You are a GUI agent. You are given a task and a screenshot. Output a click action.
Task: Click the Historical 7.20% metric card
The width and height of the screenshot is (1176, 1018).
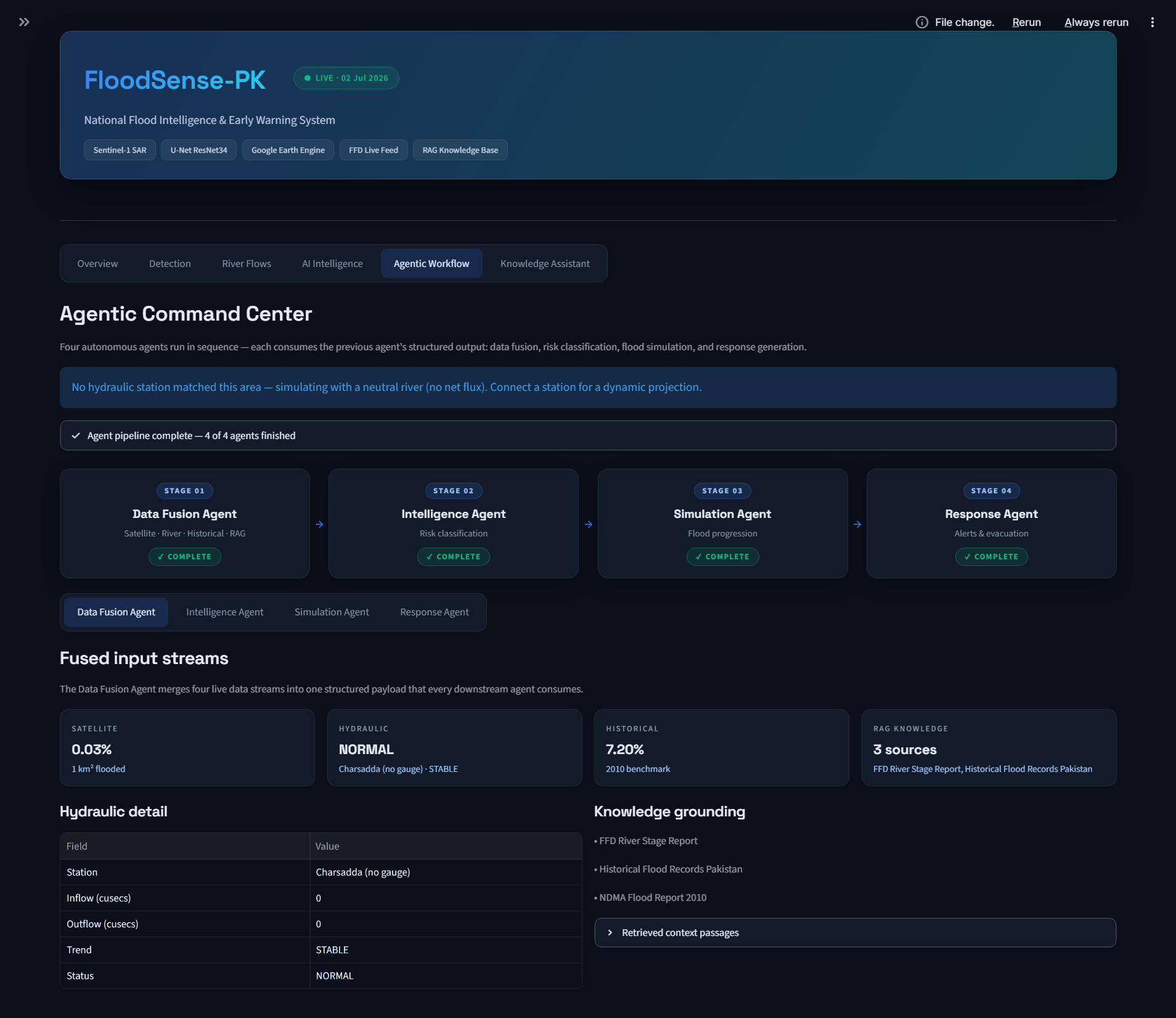721,747
